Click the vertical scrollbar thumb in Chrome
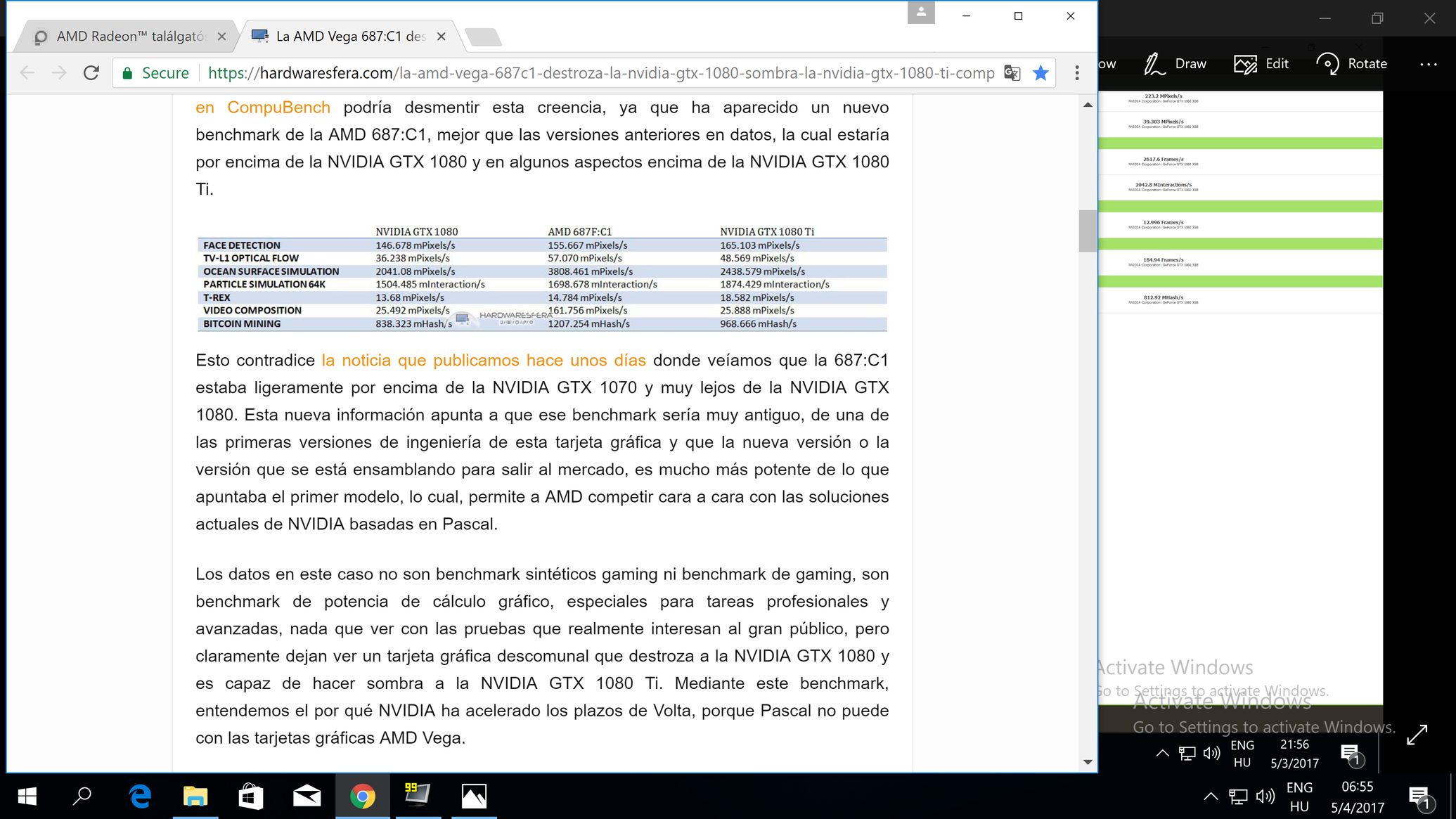The image size is (1456, 819). click(x=1088, y=231)
